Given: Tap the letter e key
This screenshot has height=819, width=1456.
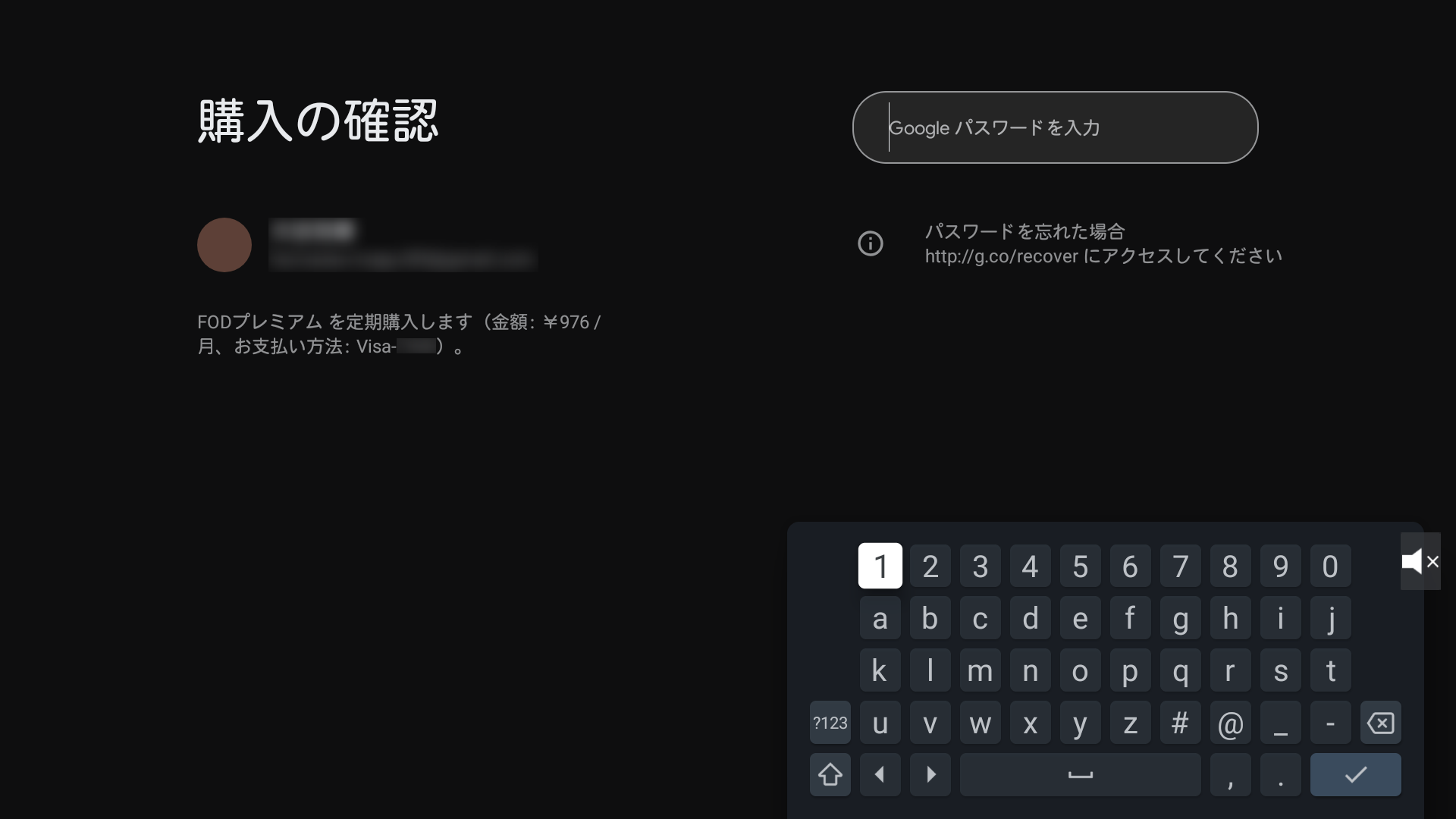Looking at the screenshot, I should 1080,618.
